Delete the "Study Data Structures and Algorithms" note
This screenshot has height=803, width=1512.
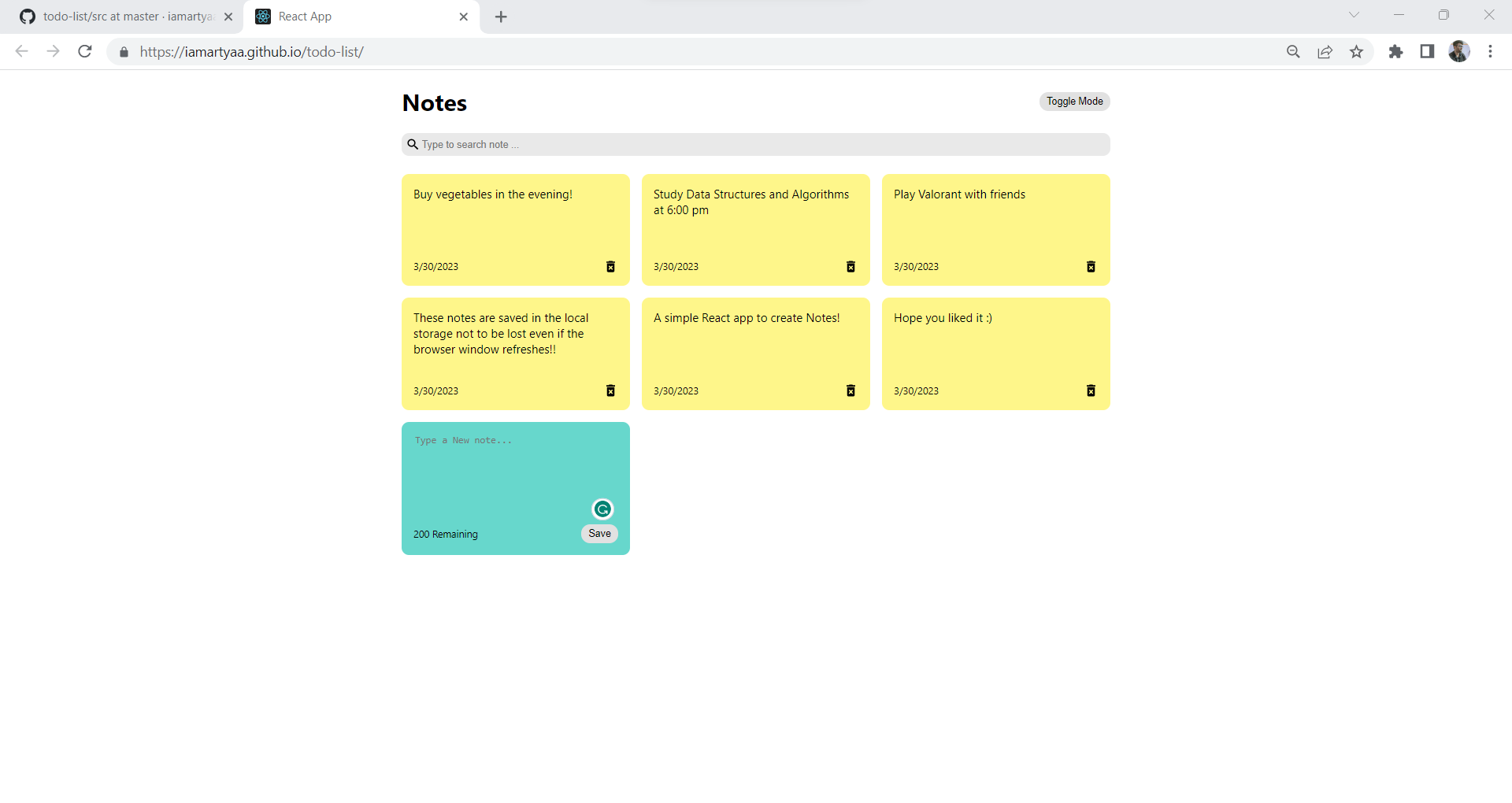[x=850, y=267]
